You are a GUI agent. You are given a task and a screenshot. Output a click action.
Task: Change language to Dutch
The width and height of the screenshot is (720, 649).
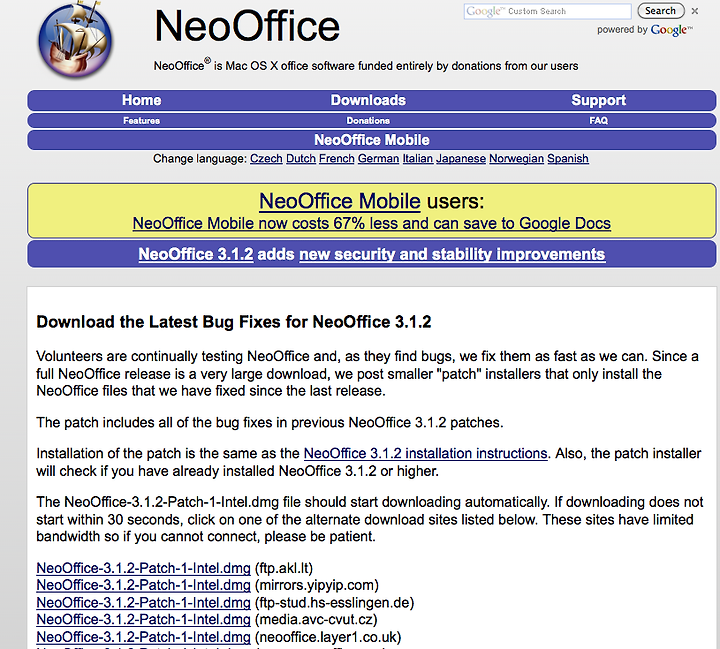[301, 158]
